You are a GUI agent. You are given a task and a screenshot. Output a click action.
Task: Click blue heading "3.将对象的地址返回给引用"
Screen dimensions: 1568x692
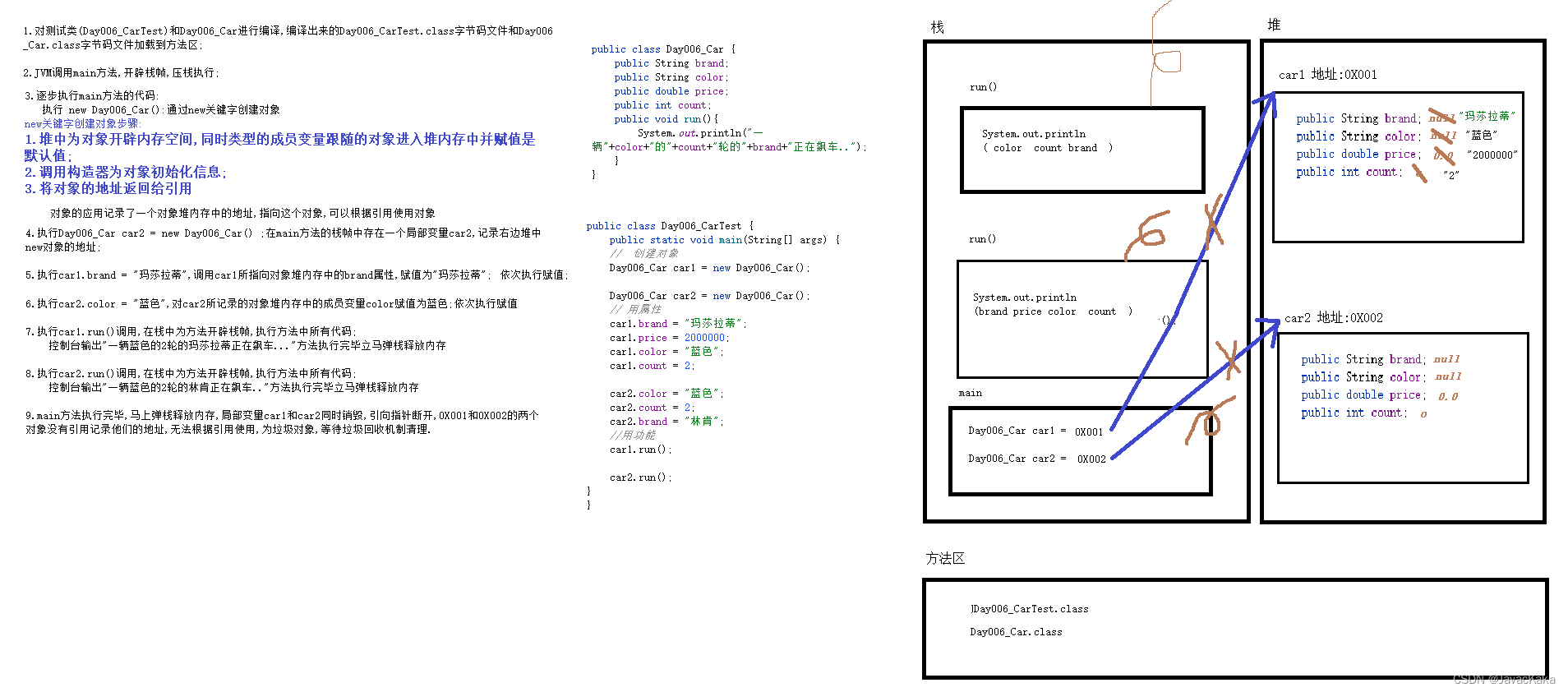tap(108, 188)
